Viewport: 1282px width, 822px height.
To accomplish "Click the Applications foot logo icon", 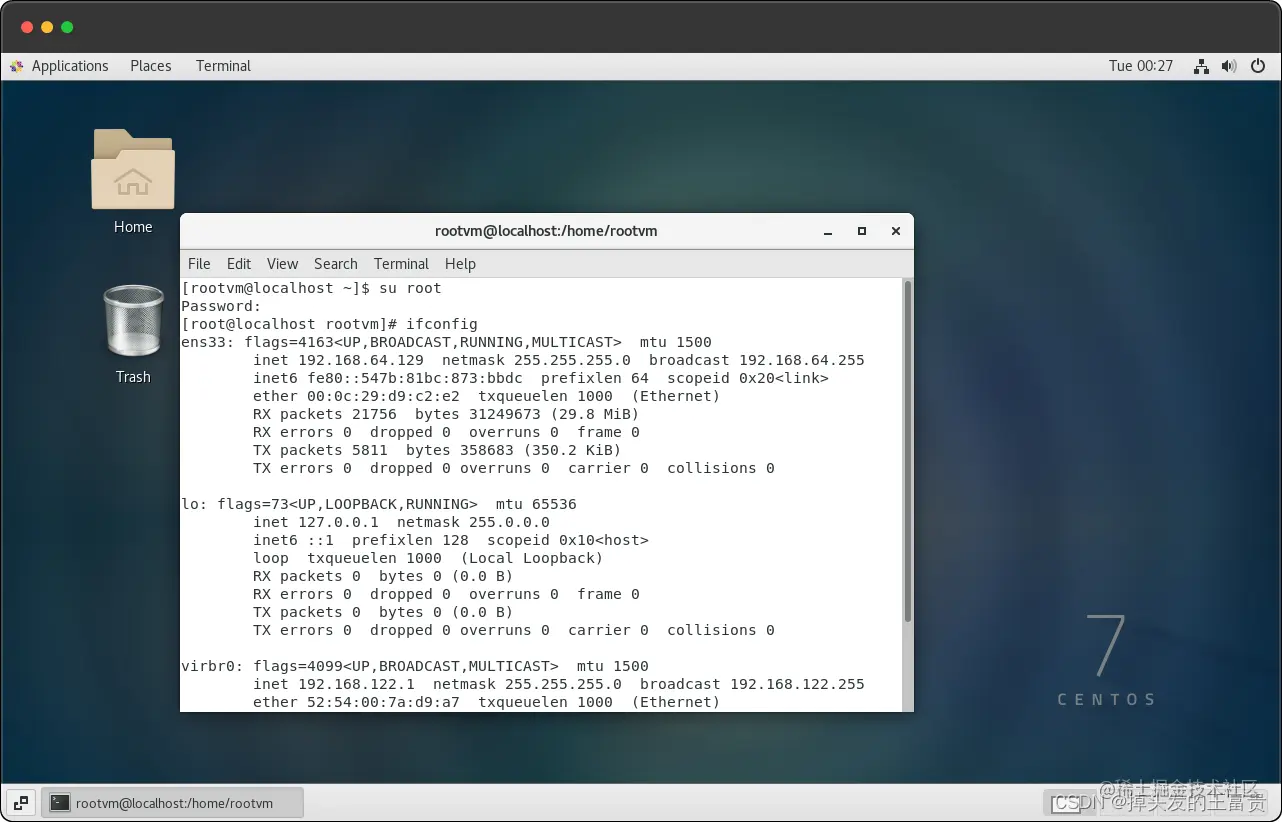I will 17,66.
